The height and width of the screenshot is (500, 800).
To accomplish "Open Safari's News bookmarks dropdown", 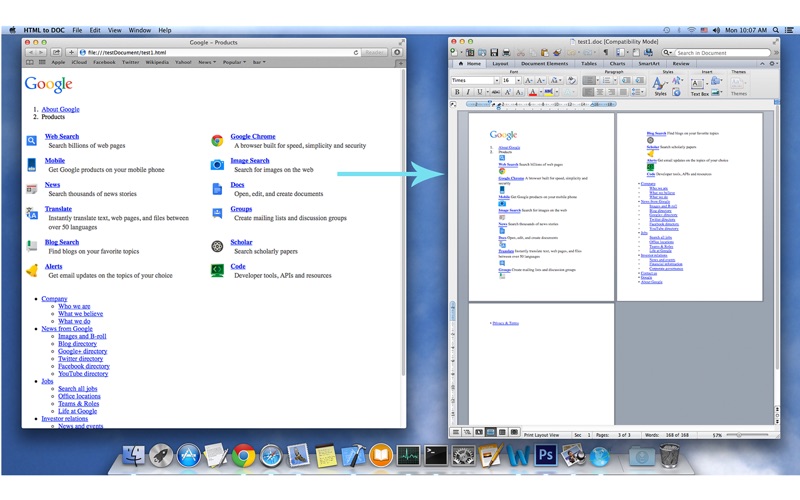I will coord(207,62).
